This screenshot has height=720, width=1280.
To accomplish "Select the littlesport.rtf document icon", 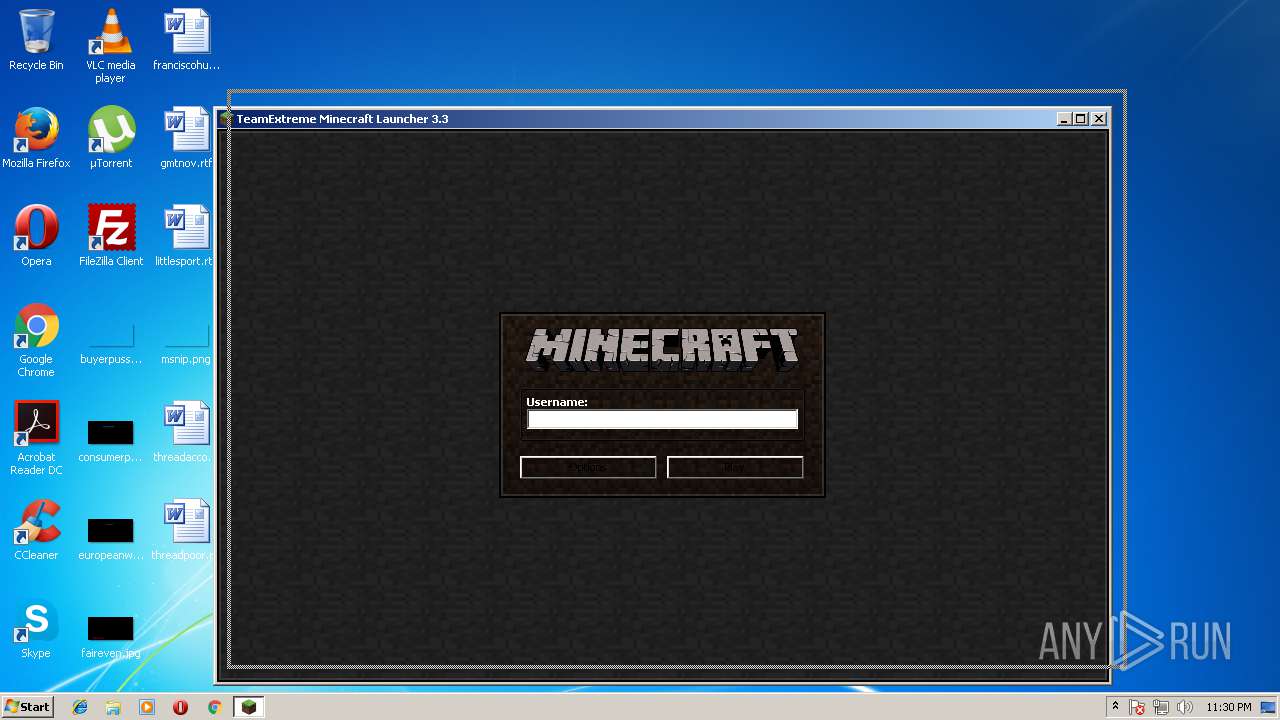I will pos(186,236).
